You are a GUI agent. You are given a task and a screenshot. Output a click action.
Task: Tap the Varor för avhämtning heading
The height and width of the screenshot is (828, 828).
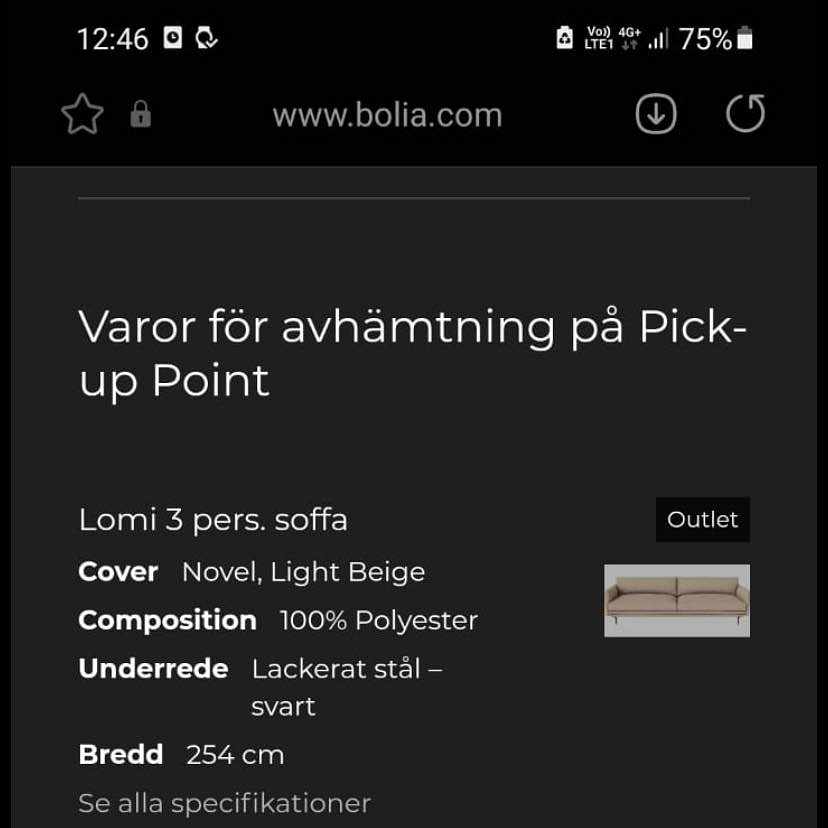412,353
